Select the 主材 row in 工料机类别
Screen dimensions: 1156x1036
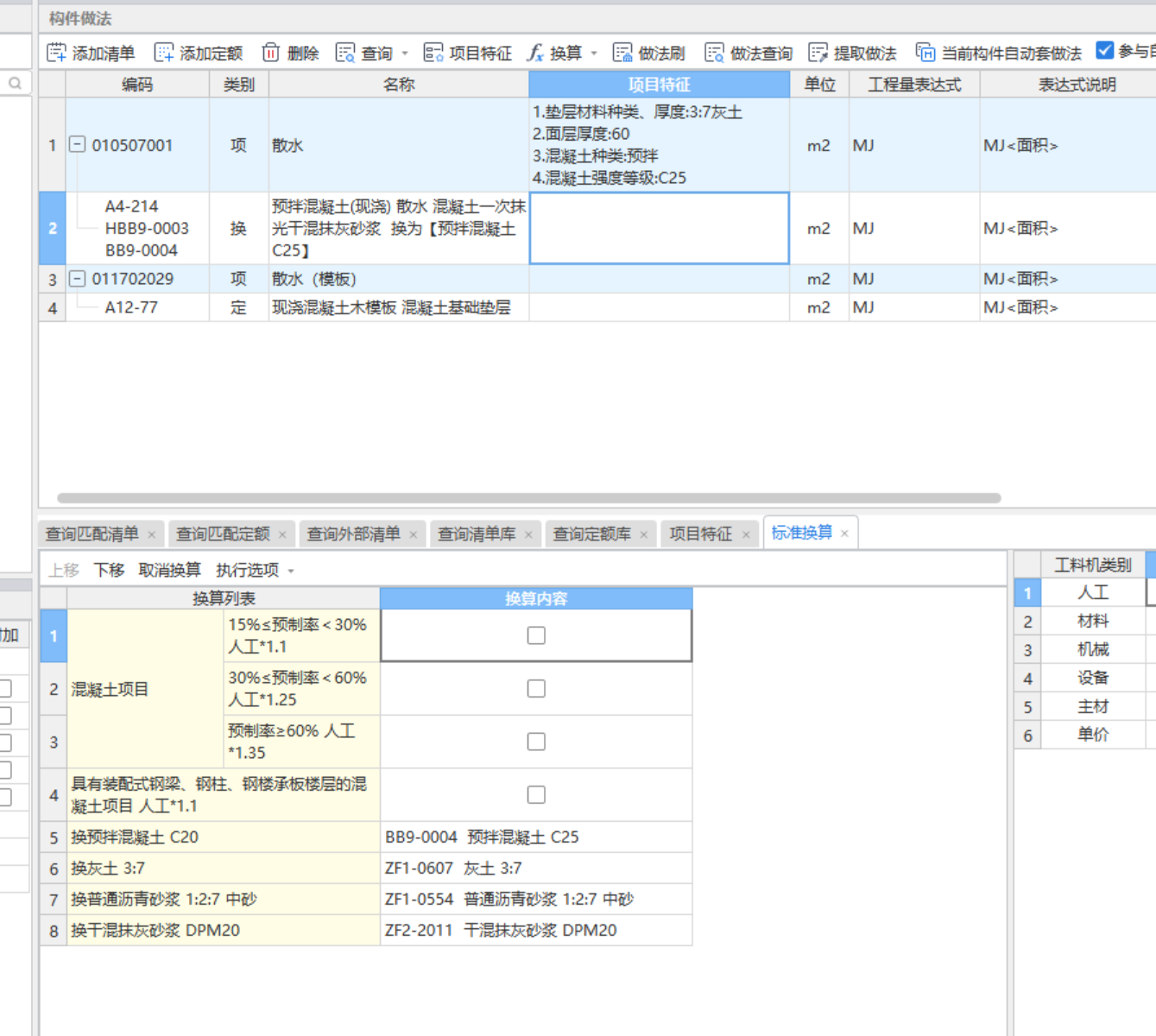1093,706
